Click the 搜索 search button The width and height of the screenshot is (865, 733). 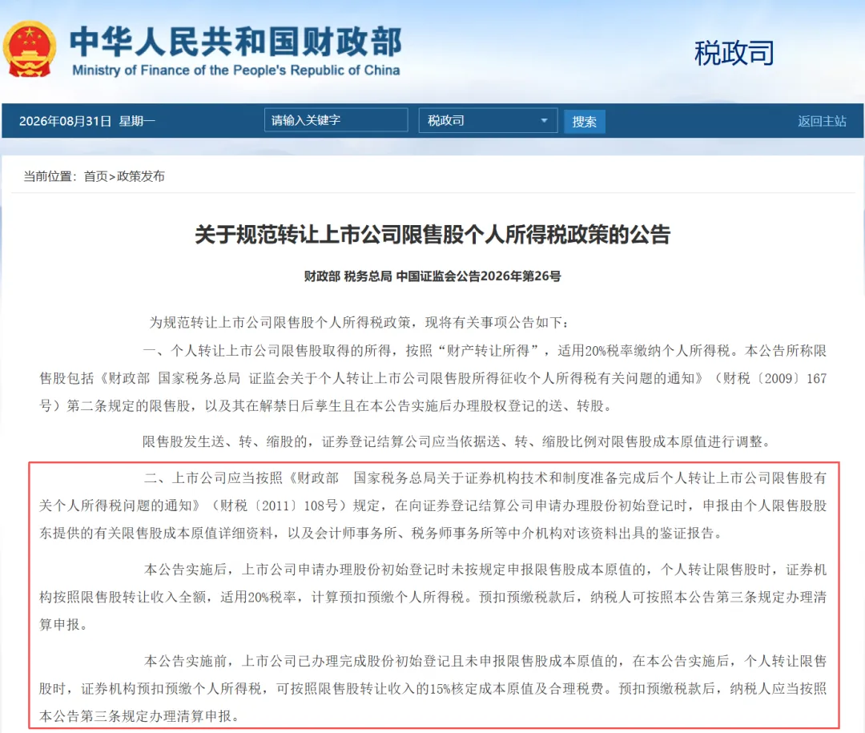click(x=584, y=121)
